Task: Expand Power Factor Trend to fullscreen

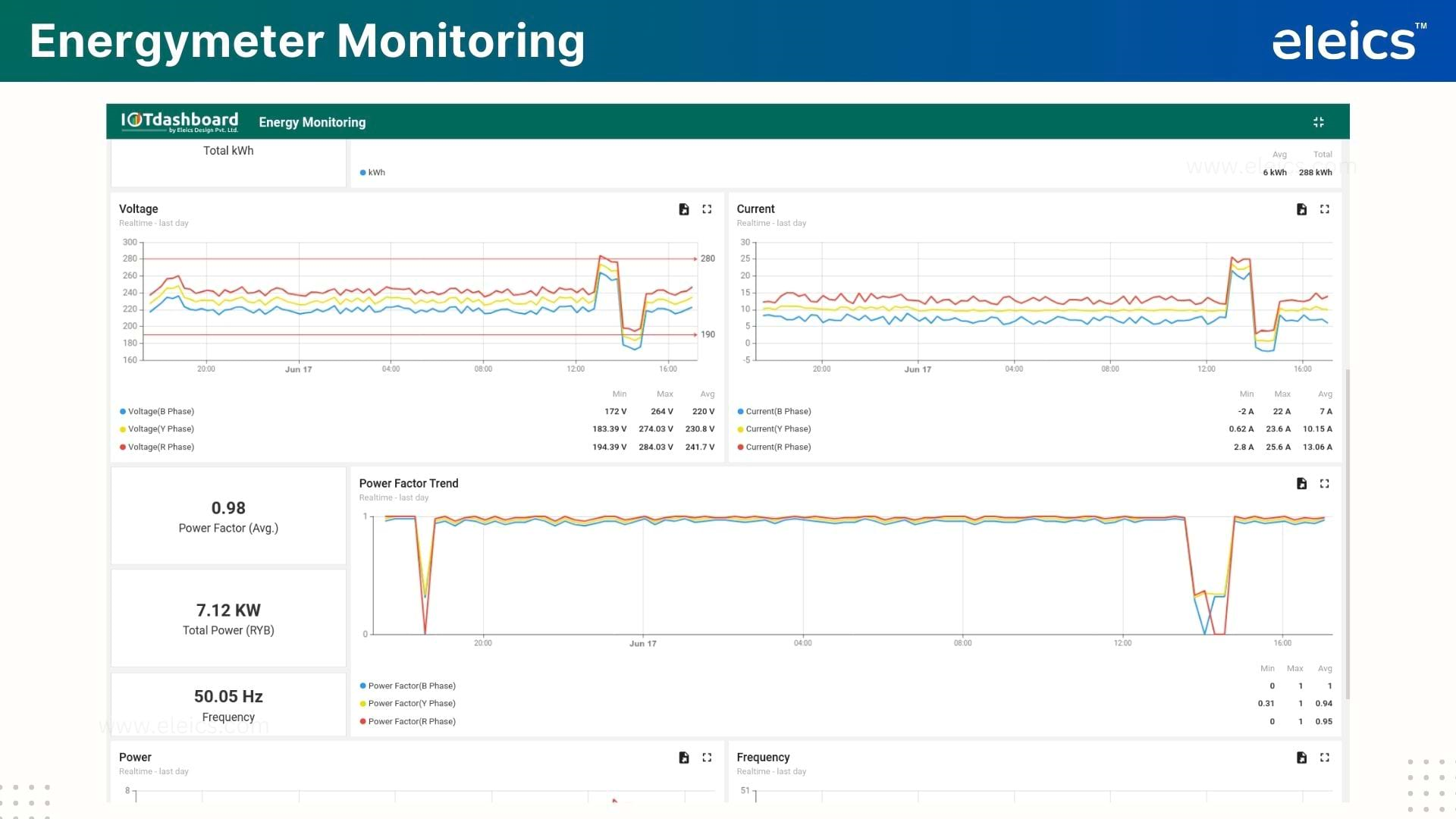Action: pyautogui.click(x=1325, y=484)
